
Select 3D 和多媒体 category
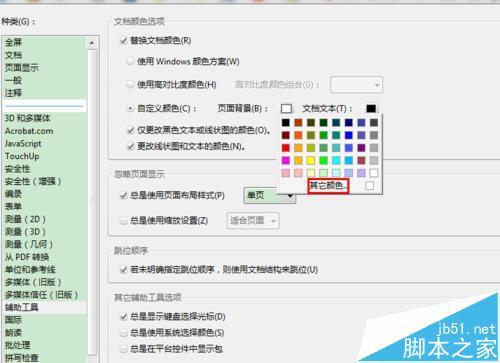click(x=44, y=118)
